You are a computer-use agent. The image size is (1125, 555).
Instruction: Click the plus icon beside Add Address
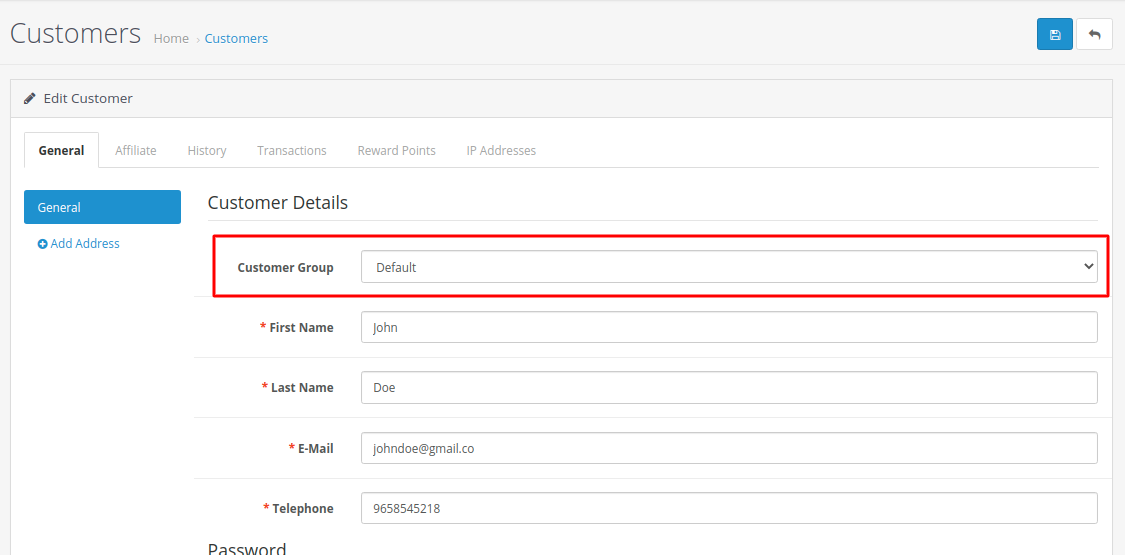point(42,244)
